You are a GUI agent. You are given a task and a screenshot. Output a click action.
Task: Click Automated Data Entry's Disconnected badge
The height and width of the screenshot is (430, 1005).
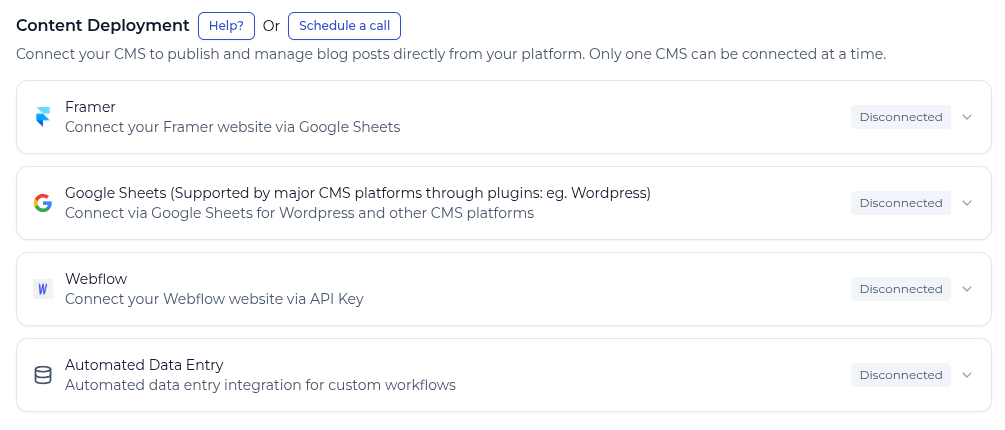(901, 375)
